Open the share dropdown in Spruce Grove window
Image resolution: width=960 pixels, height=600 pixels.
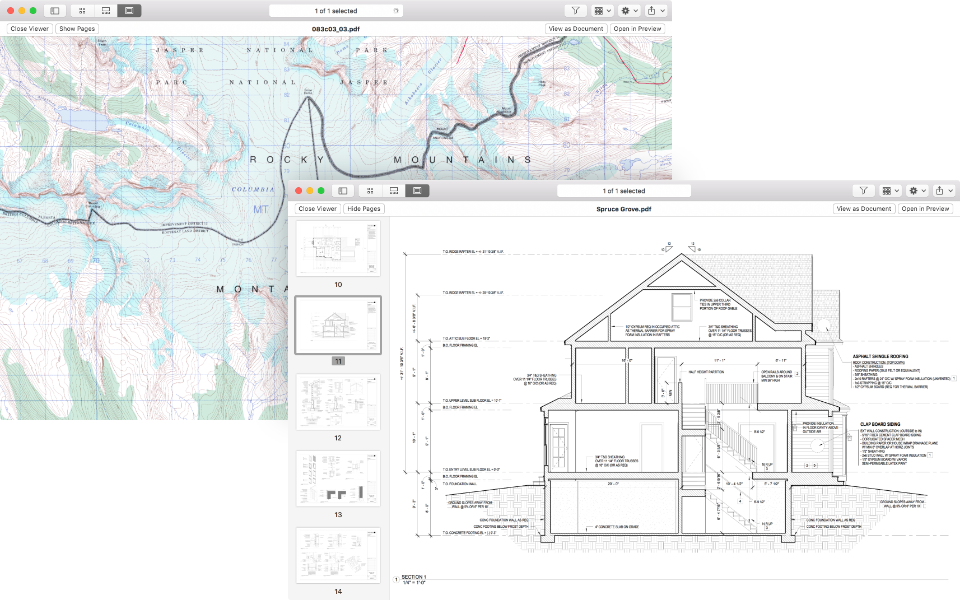[943, 190]
